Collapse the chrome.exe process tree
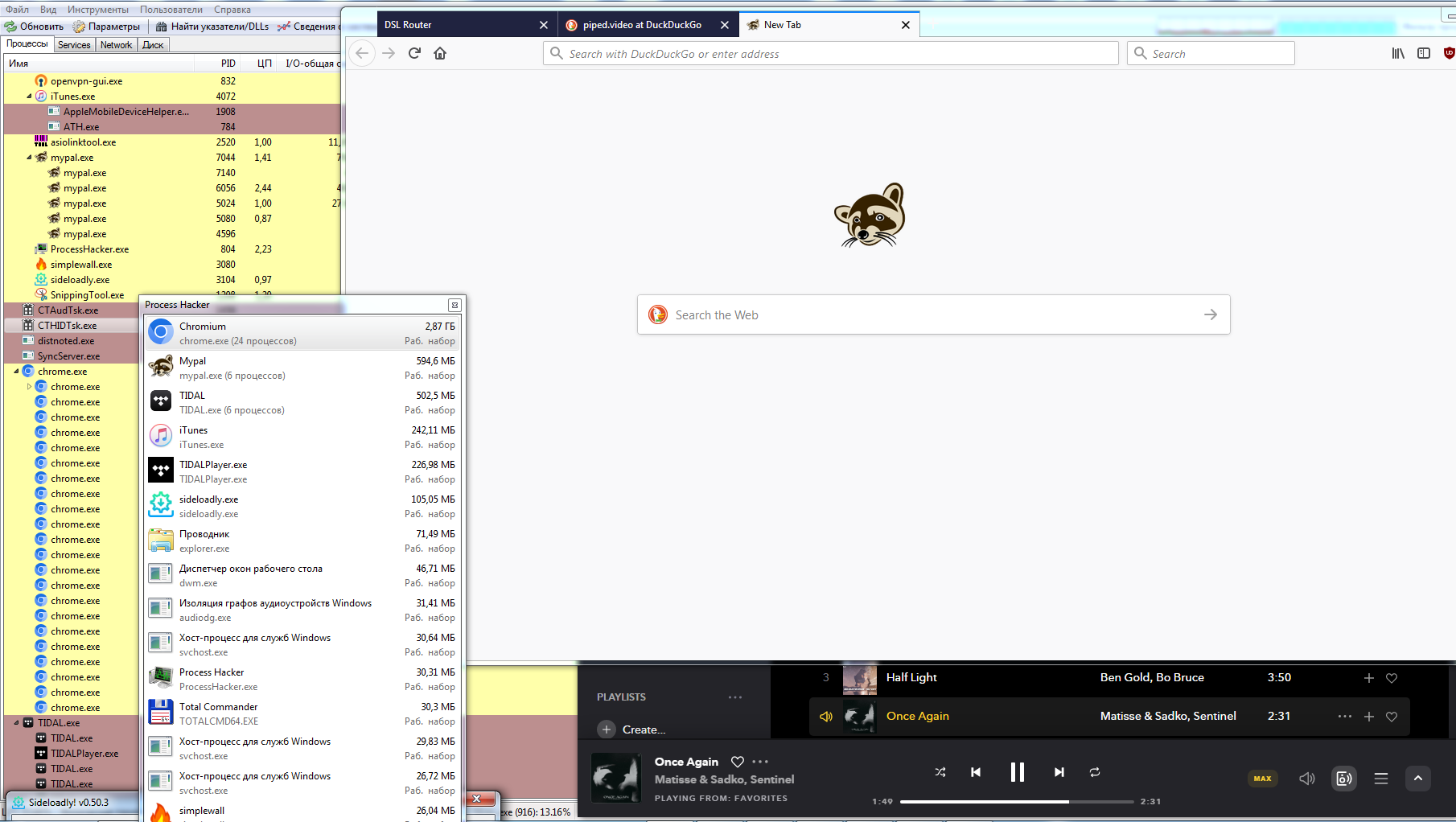This screenshot has height=822, width=1456. (x=17, y=372)
